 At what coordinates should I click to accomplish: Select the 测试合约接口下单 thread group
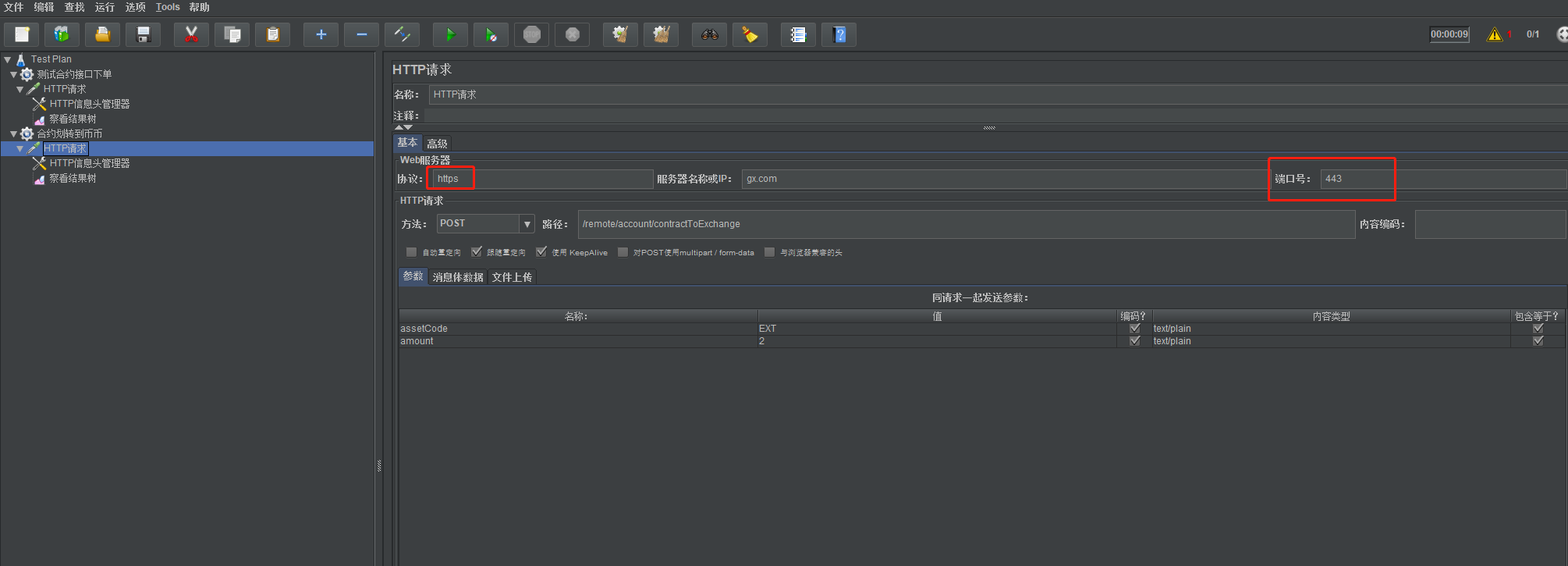tap(74, 74)
